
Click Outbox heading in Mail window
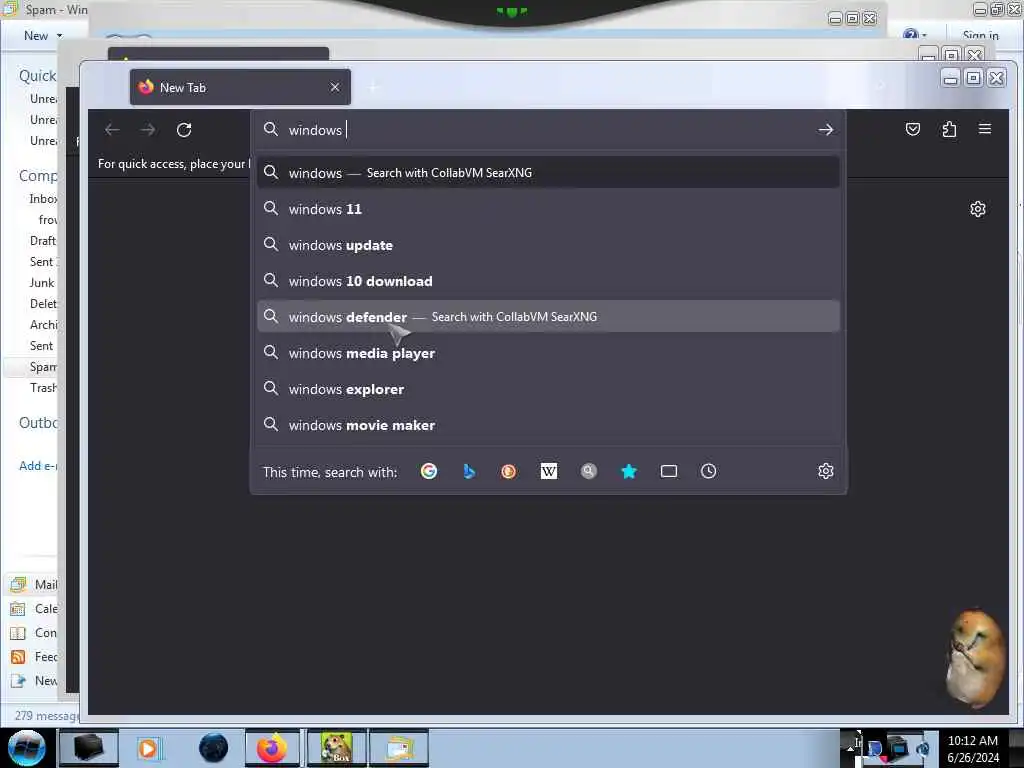point(38,423)
